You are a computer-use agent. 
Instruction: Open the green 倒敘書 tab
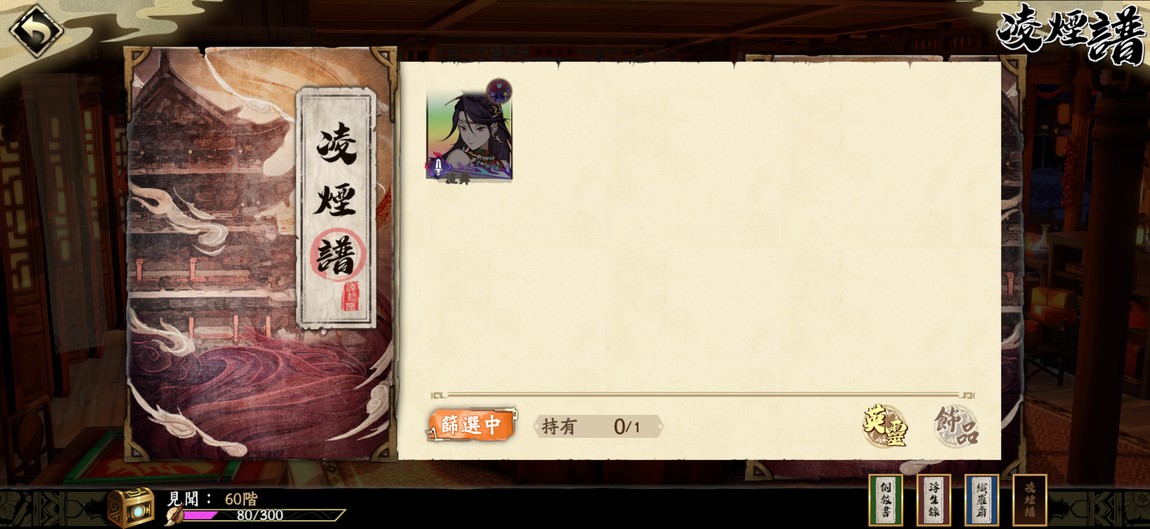click(x=885, y=500)
